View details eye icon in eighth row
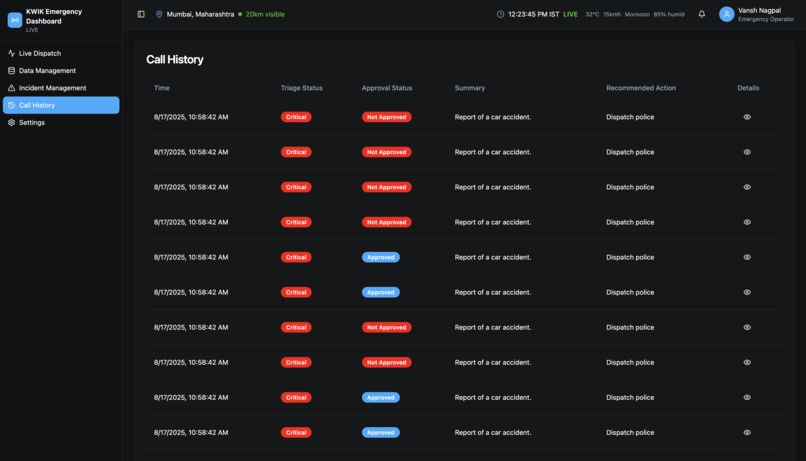The height and width of the screenshot is (461, 806). click(x=747, y=362)
